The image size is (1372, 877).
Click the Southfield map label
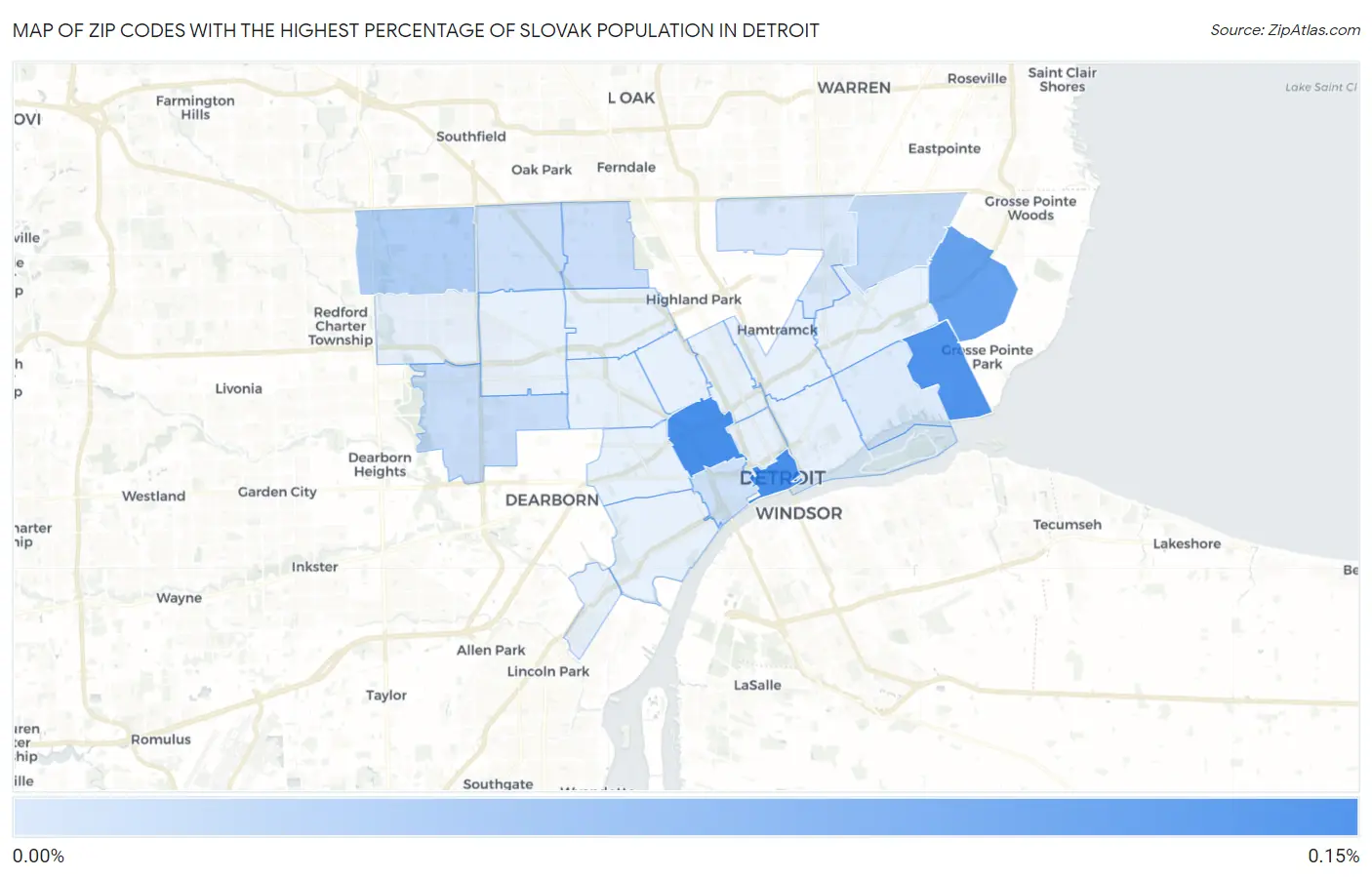(x=470, y=137)
